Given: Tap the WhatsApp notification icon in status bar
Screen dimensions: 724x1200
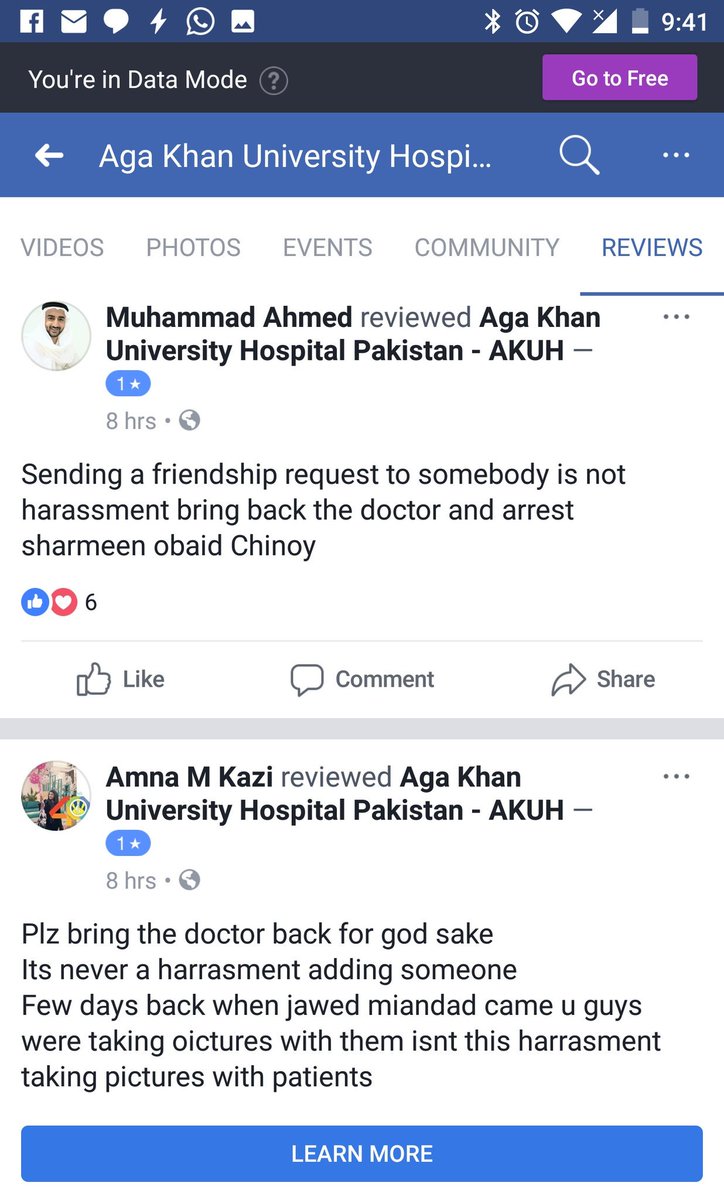Looking at the screenshot, I should point(200,21).
